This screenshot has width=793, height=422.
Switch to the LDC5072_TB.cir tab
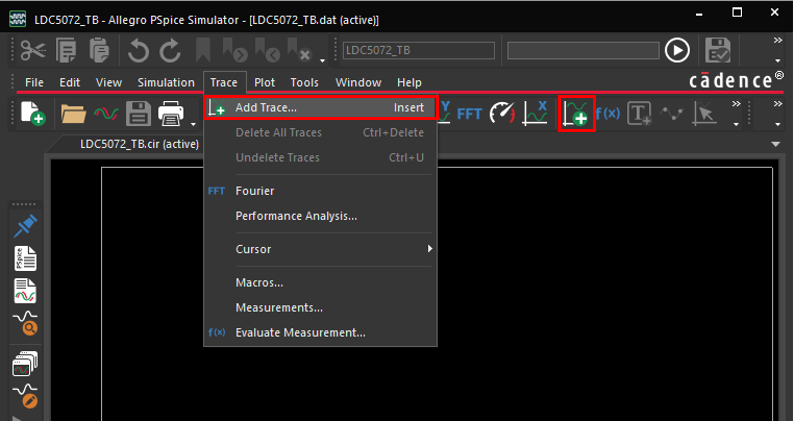pyautogui.click(x=139, y=143)
